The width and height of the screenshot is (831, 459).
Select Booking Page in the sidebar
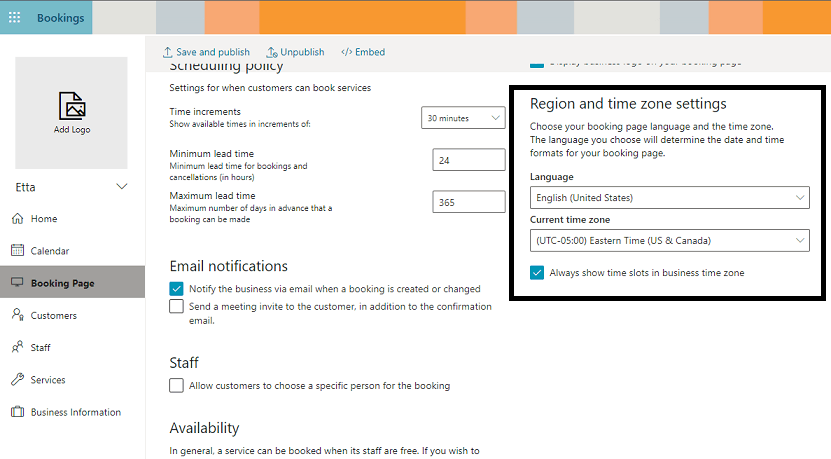[x=72, y=282]
